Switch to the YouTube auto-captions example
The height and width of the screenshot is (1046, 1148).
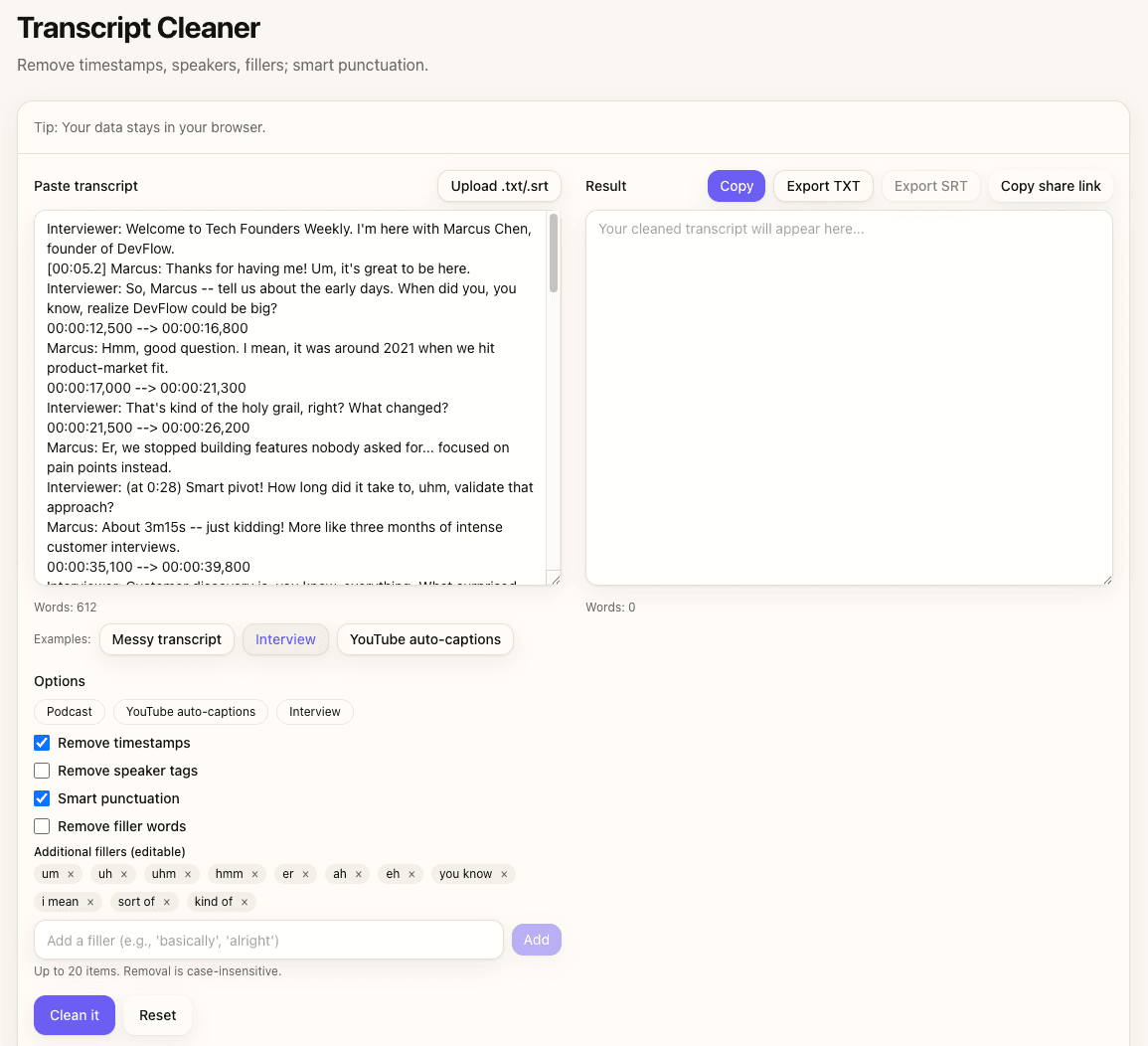click(424, 639)
